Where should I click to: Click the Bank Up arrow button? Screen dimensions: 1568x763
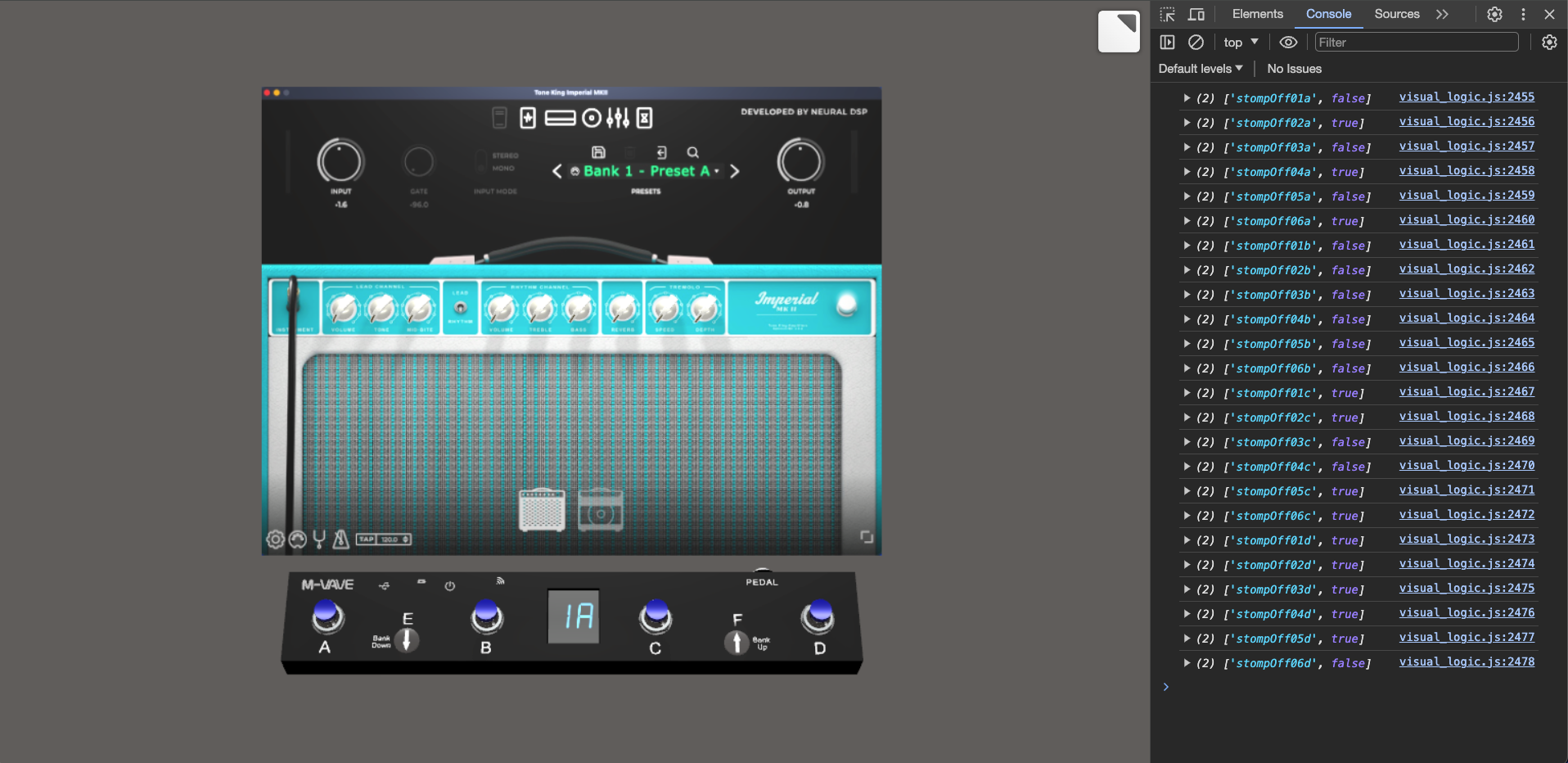click(x=737, y=642)
